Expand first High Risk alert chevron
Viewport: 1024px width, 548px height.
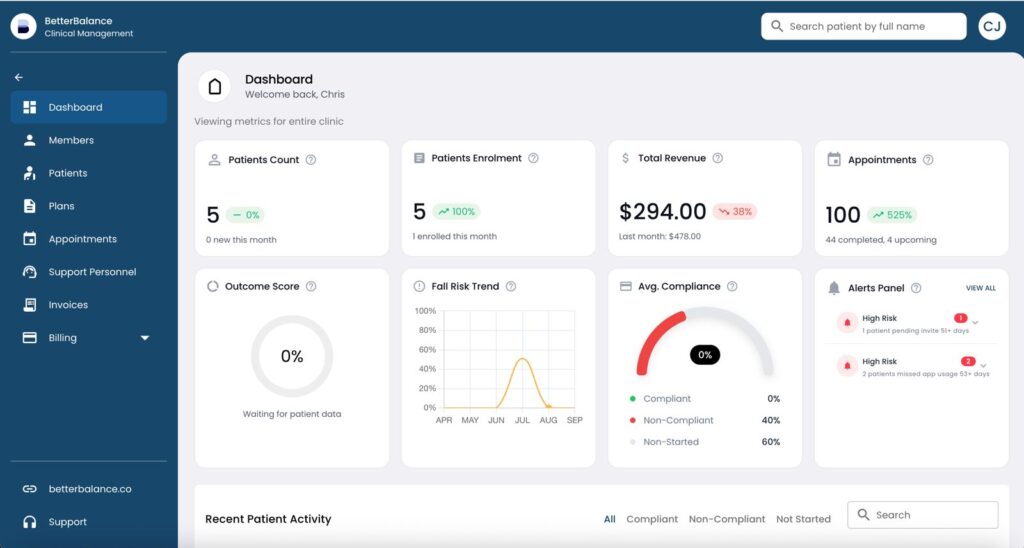pos(975,322)
